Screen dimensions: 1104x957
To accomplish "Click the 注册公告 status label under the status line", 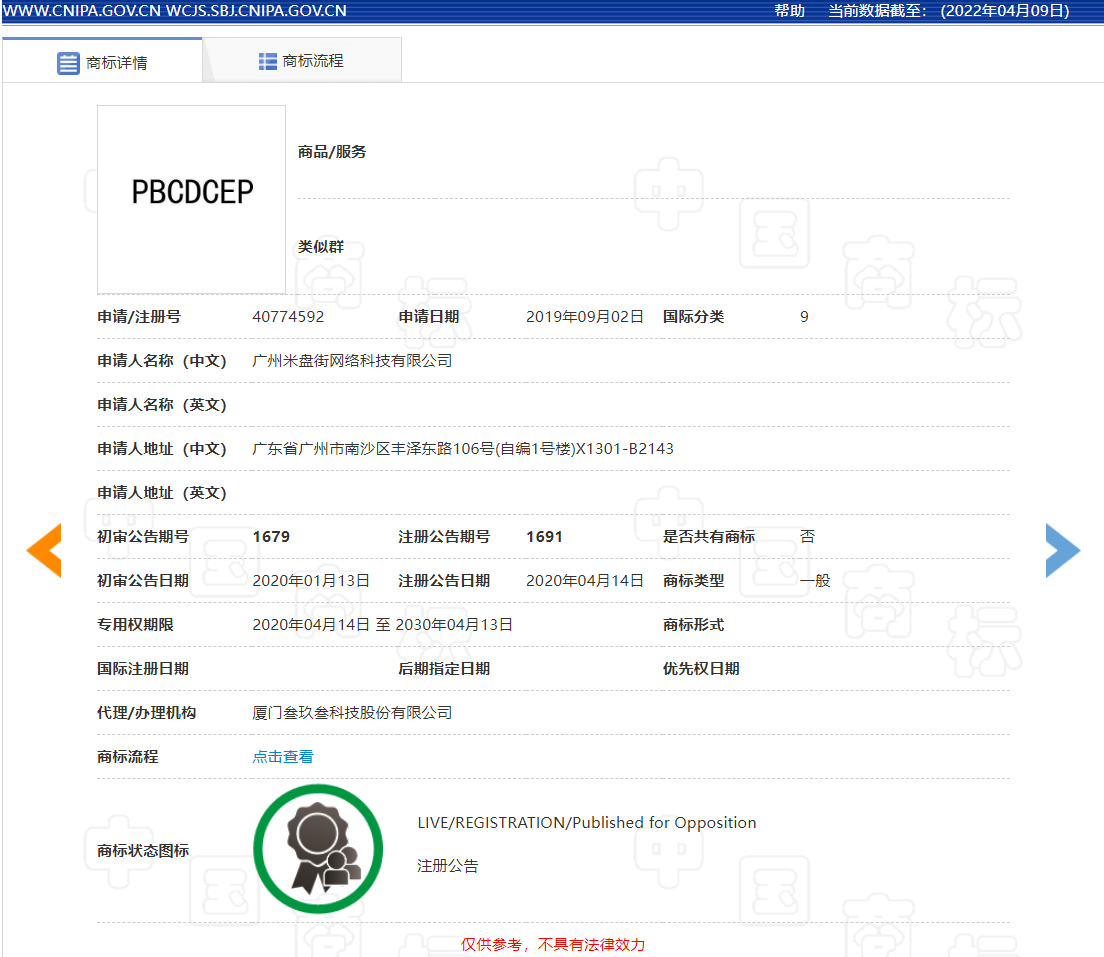I will 447,866.
